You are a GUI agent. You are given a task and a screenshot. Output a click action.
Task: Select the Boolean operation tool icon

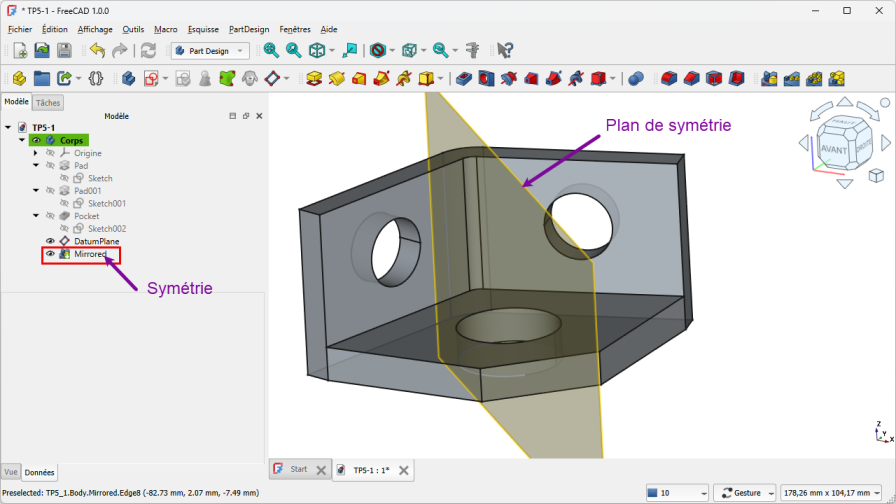(x=635, y=78)
